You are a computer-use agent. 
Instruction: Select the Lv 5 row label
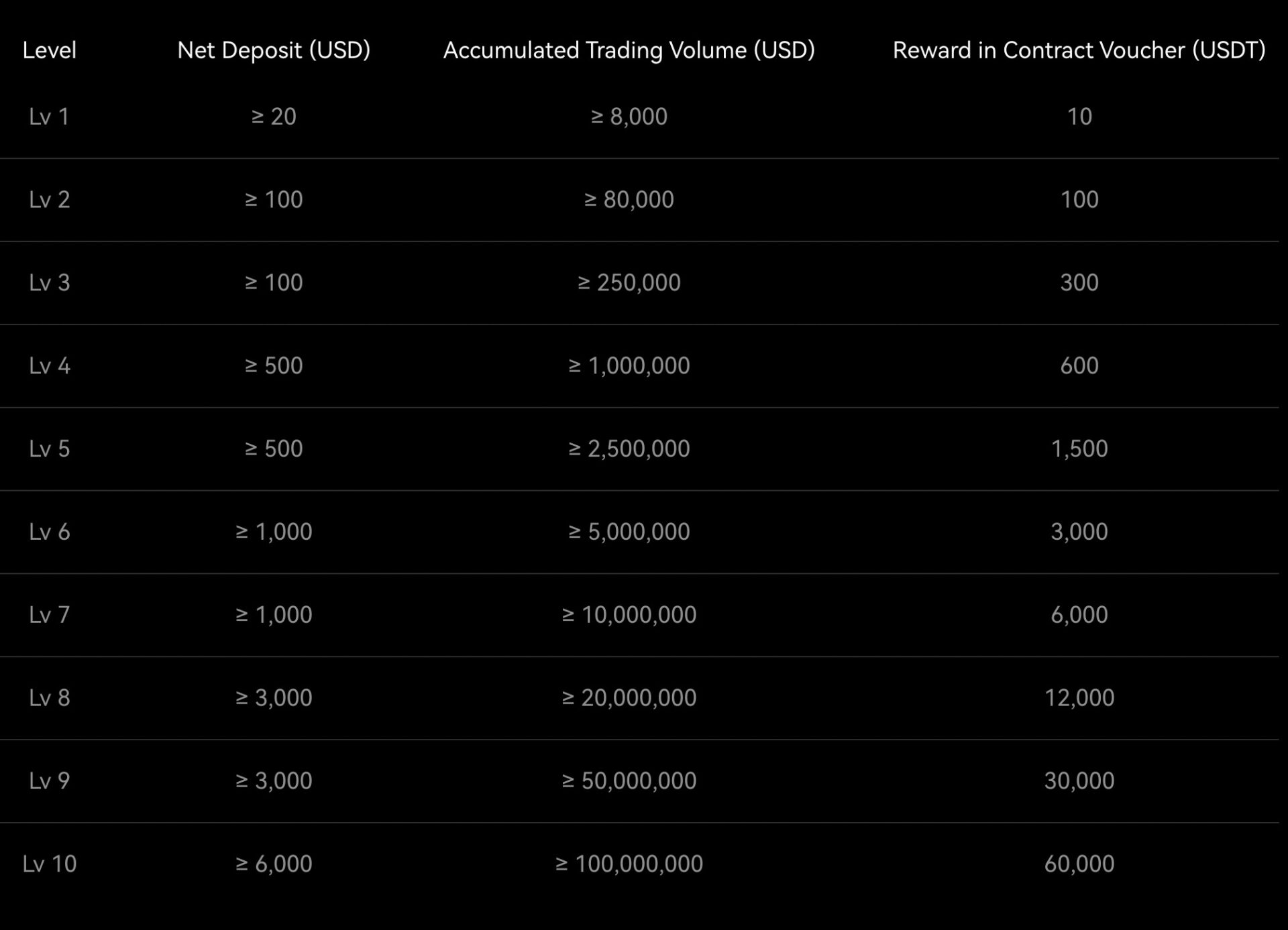tap(49, 449)
